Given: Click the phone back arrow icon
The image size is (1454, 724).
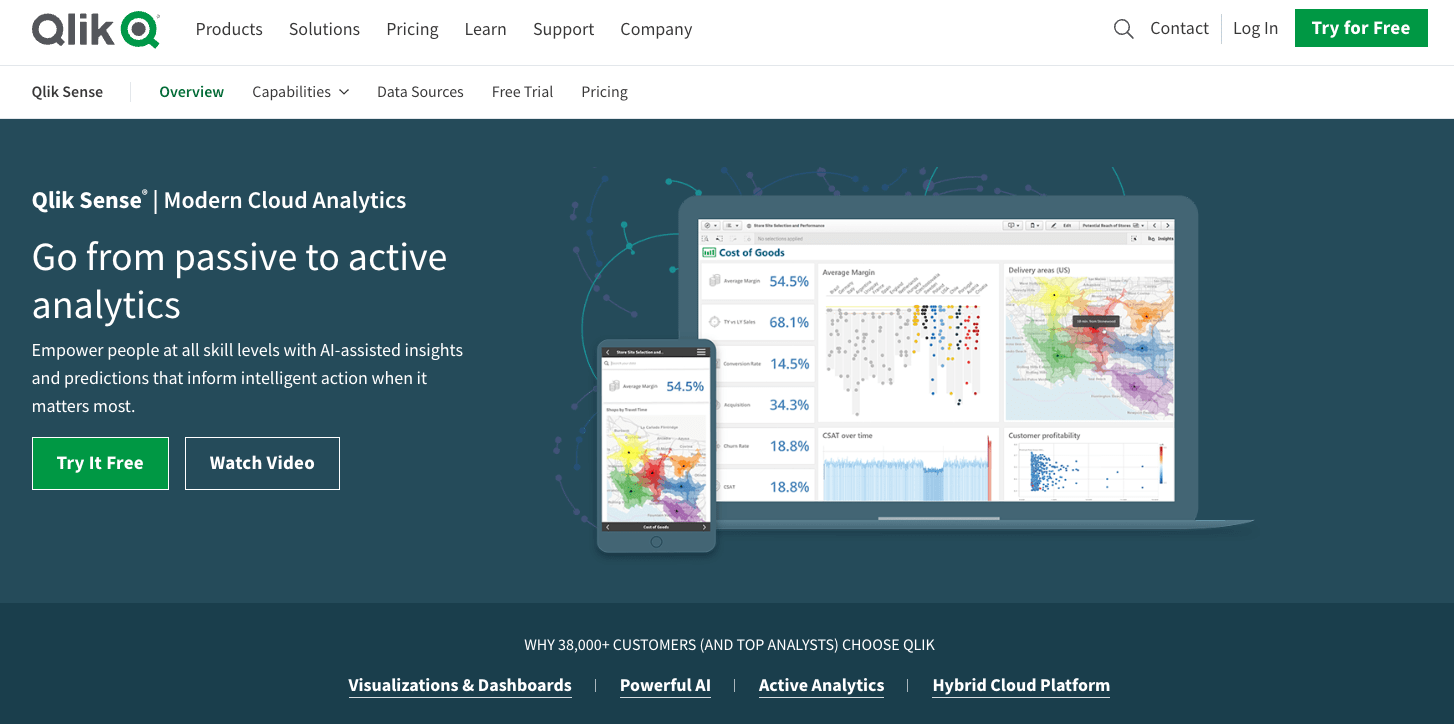Looking at the screenshot, I should click(x=608, y=352).
